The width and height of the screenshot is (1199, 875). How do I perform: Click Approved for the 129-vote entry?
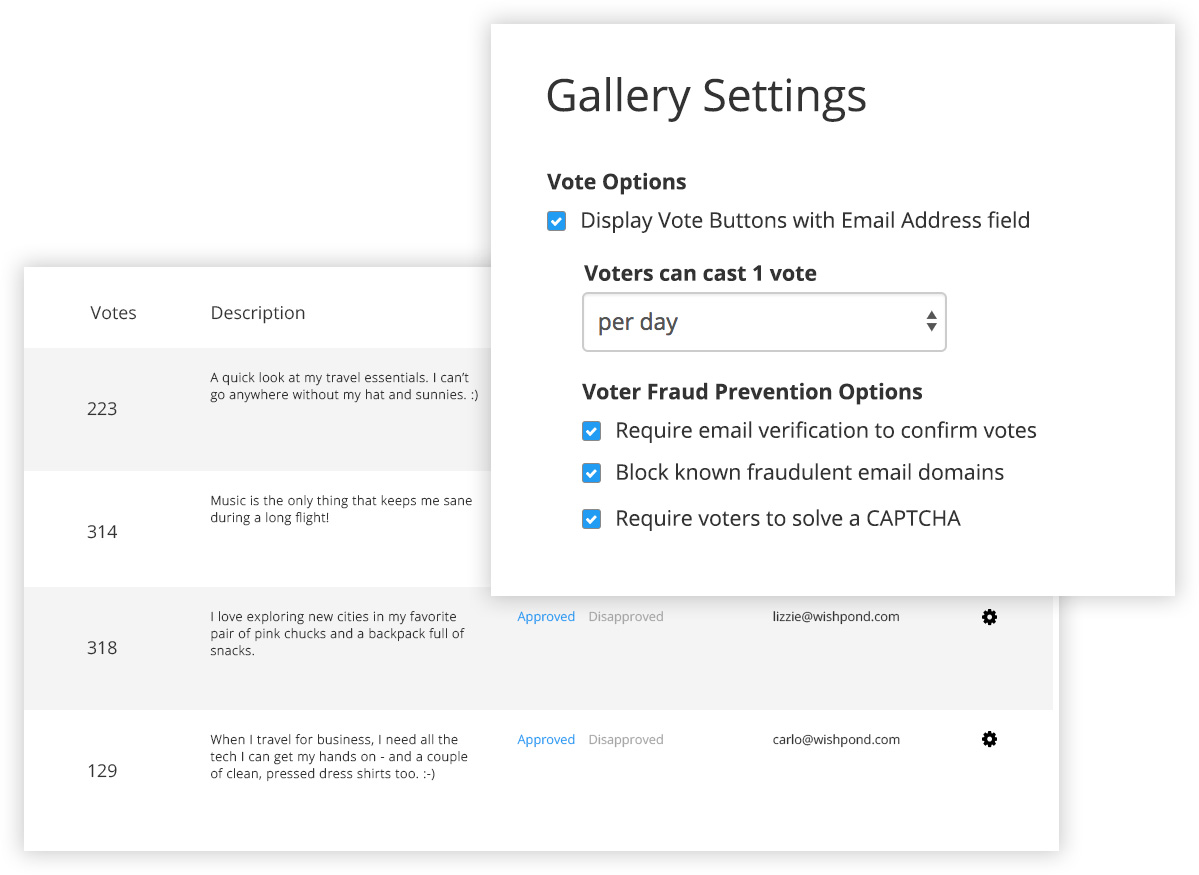pos(546,740)
